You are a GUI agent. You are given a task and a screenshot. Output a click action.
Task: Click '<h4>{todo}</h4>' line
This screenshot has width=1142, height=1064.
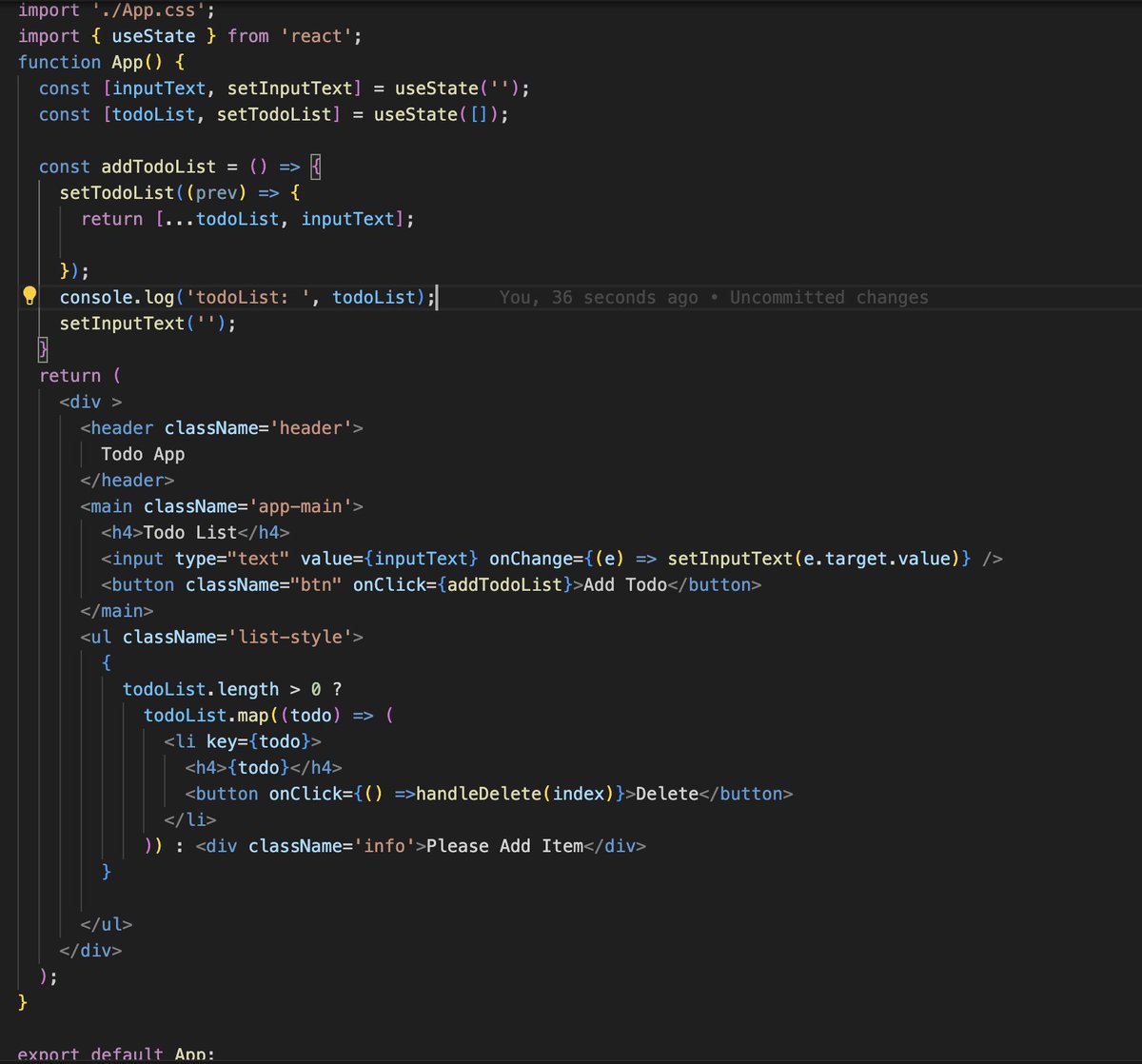pyautogui.click(x=264, y=768)
